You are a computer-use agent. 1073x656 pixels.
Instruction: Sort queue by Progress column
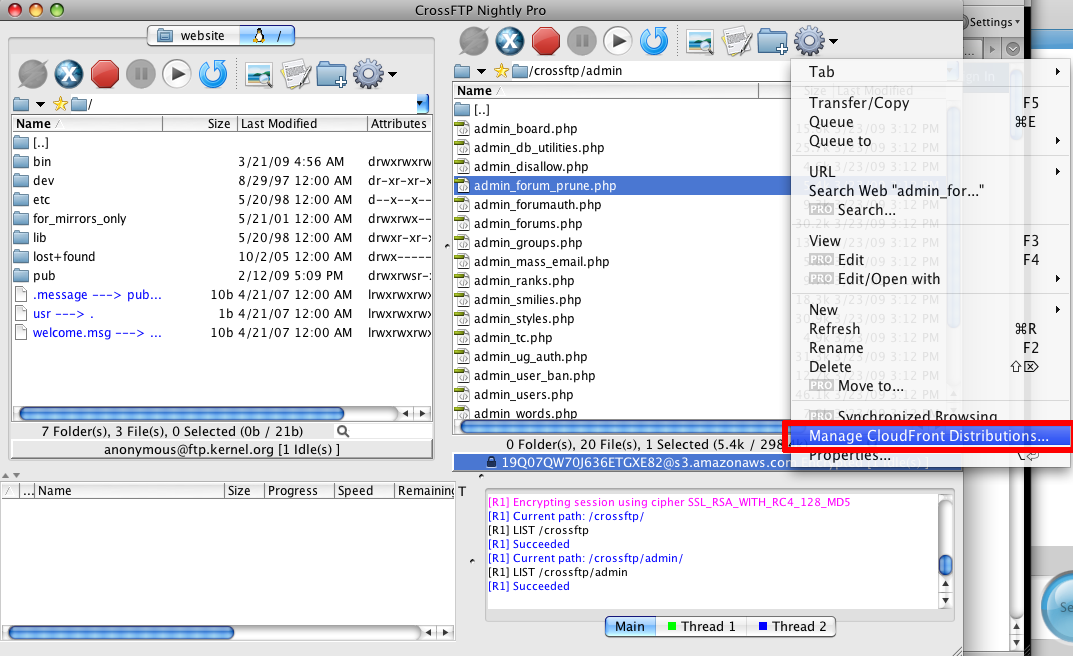click(299, 490)
